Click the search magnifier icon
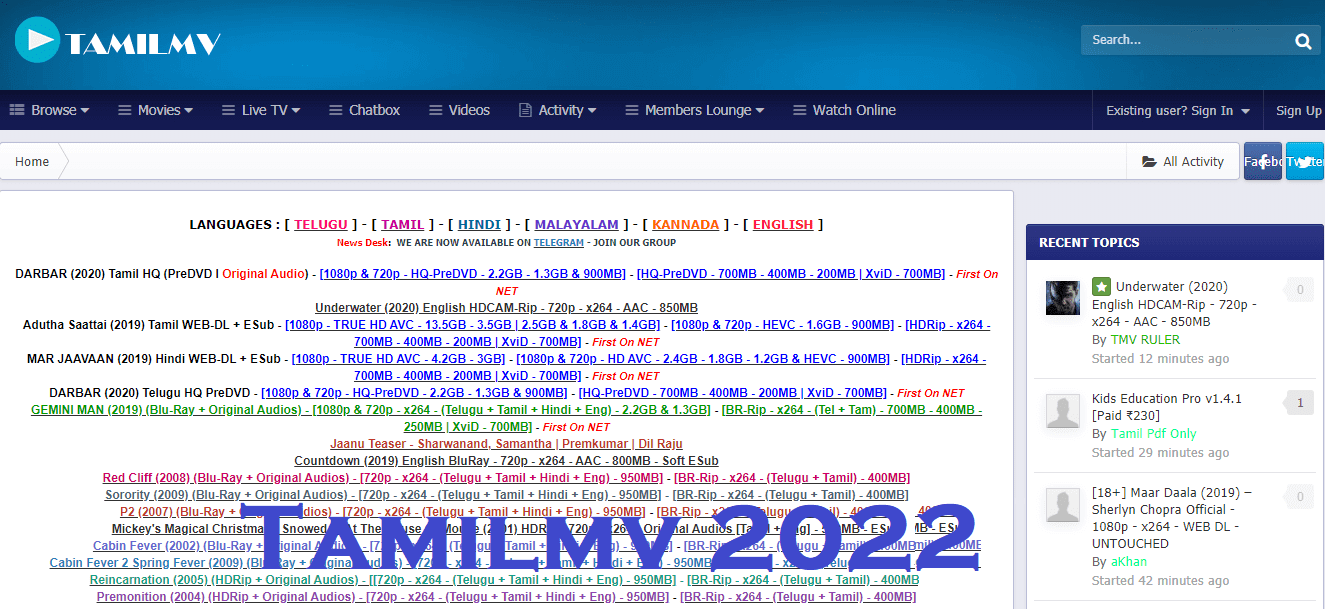The height and width of the screenshot is (609, 1325). pyautogui.click(x=1303, y=41)
